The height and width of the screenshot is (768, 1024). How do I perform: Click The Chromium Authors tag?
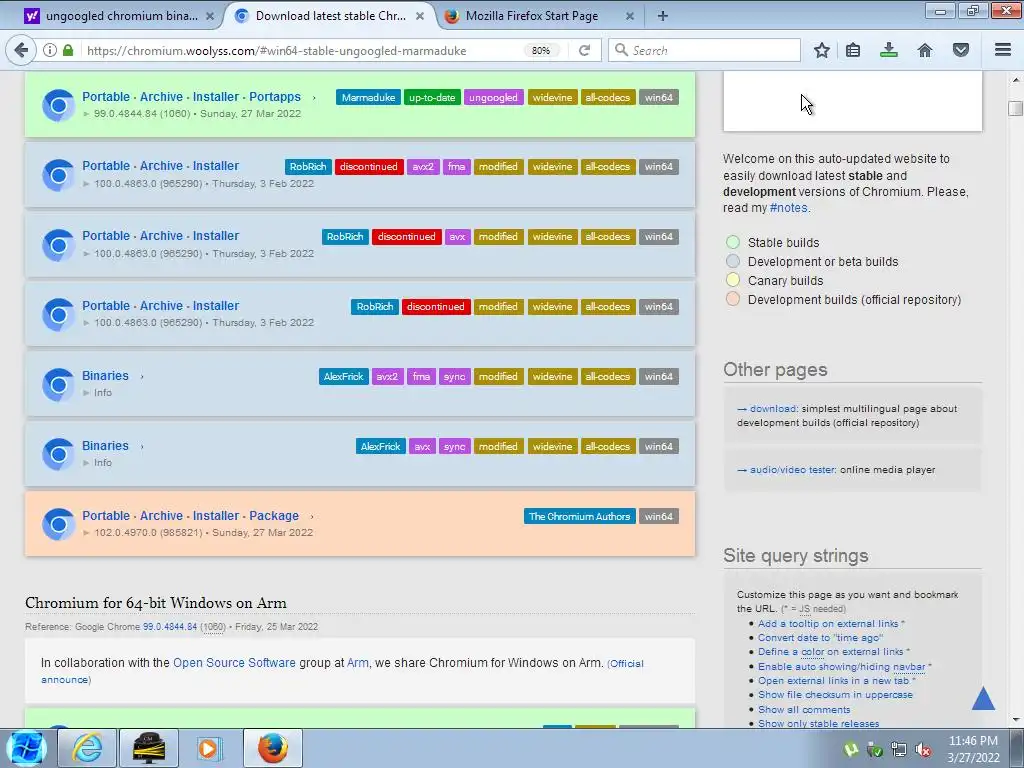pyautogui.click(x=579, y=517)
